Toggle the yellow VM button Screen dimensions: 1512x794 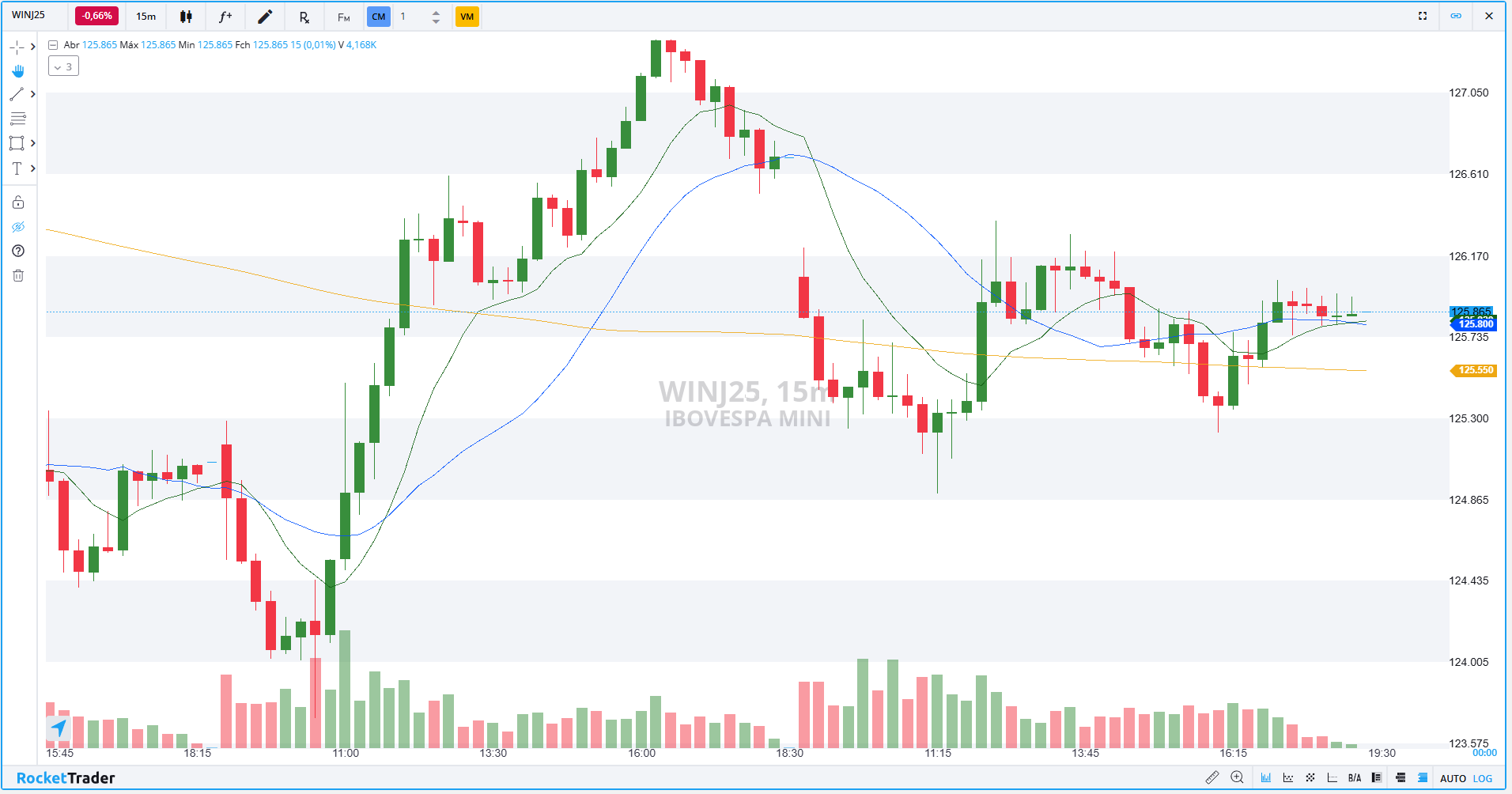pyautogui.click(x=467, y=17)
